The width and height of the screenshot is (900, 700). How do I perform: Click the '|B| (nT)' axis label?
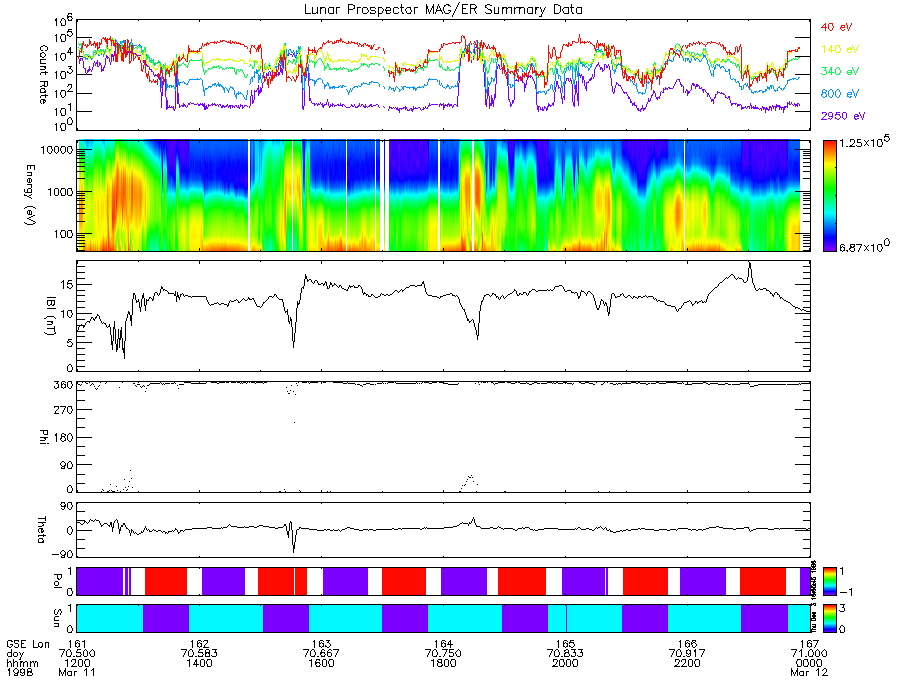[x=51, y=316]
